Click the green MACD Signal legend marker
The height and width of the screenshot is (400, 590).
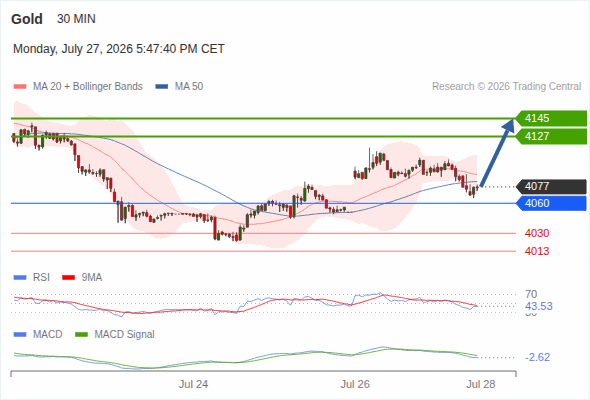point(81,335)
